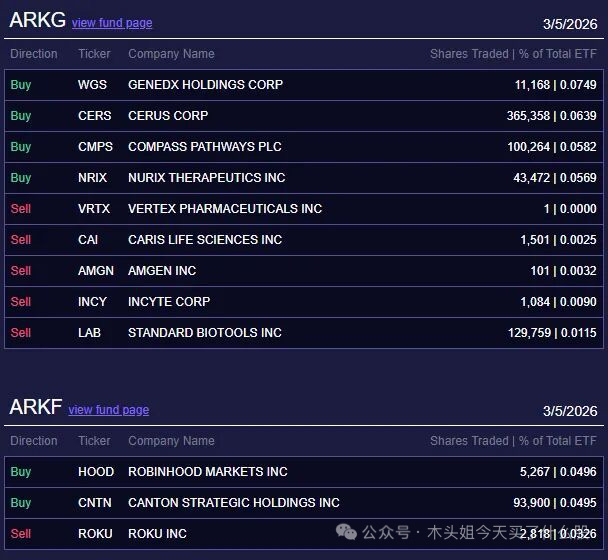Screen dimensions: 608x560
Task: Select the INCY ticker cell
Action: [92, 302]
